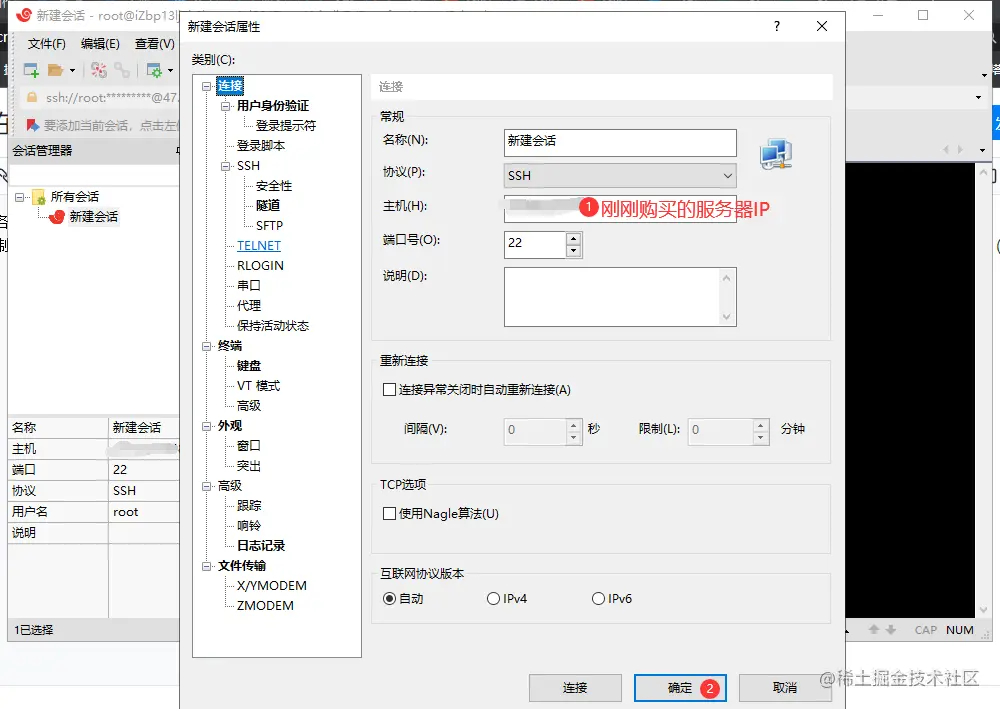Image resolution: width=1000 pixels, height=709 pixels.
Task: Click the session properties gear toolbar icon
Action: 154,70
